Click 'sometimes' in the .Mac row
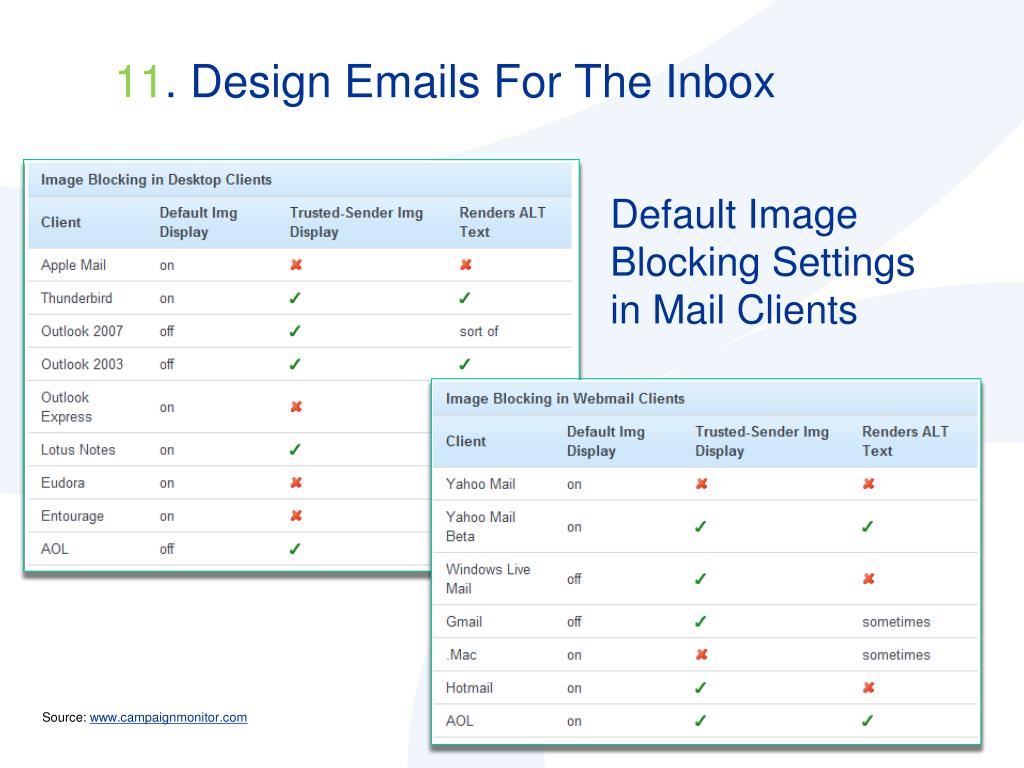1024x768 pixels. [x=896, y=654]
